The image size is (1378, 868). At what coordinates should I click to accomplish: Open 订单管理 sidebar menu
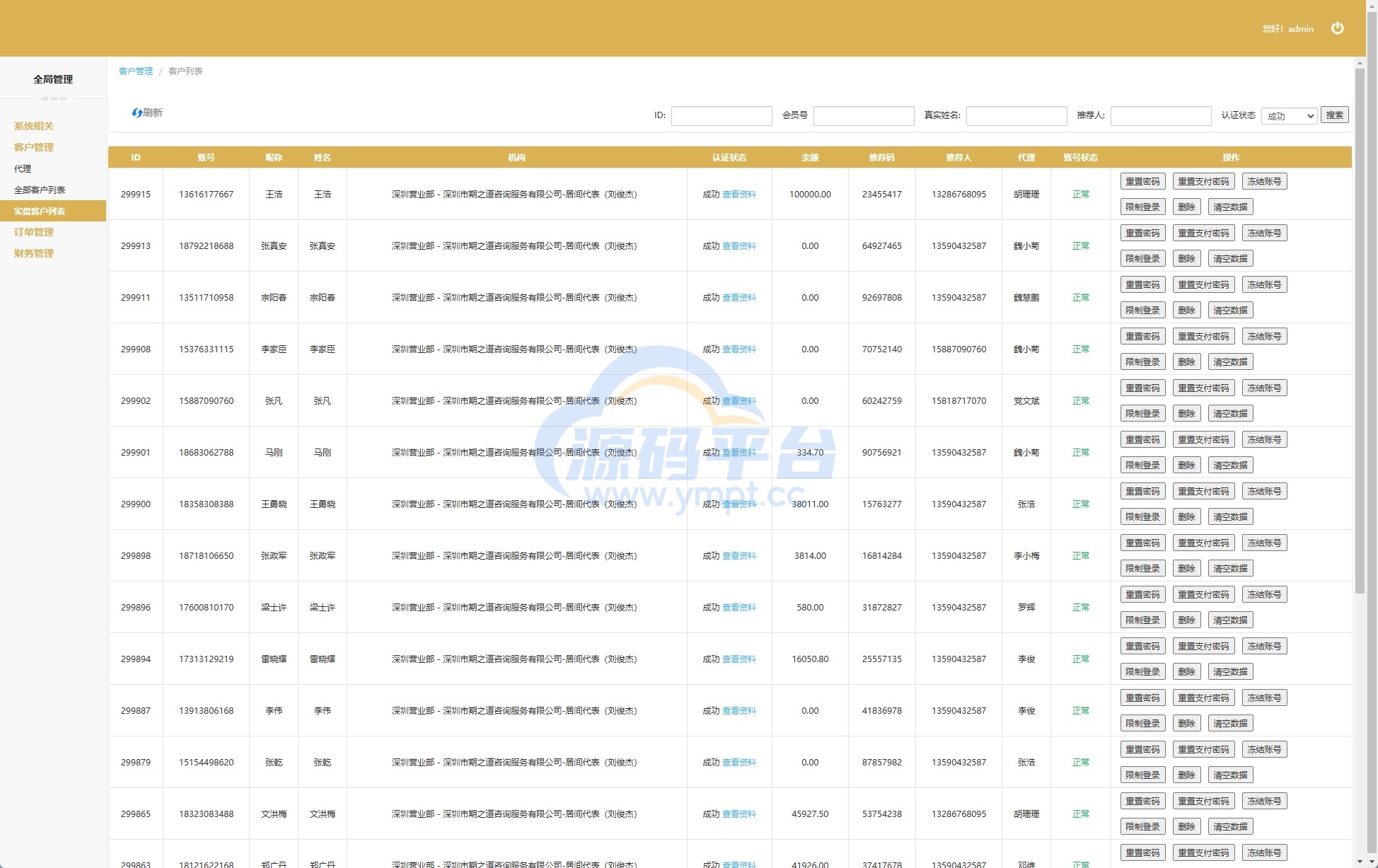(x=33, y=232)
